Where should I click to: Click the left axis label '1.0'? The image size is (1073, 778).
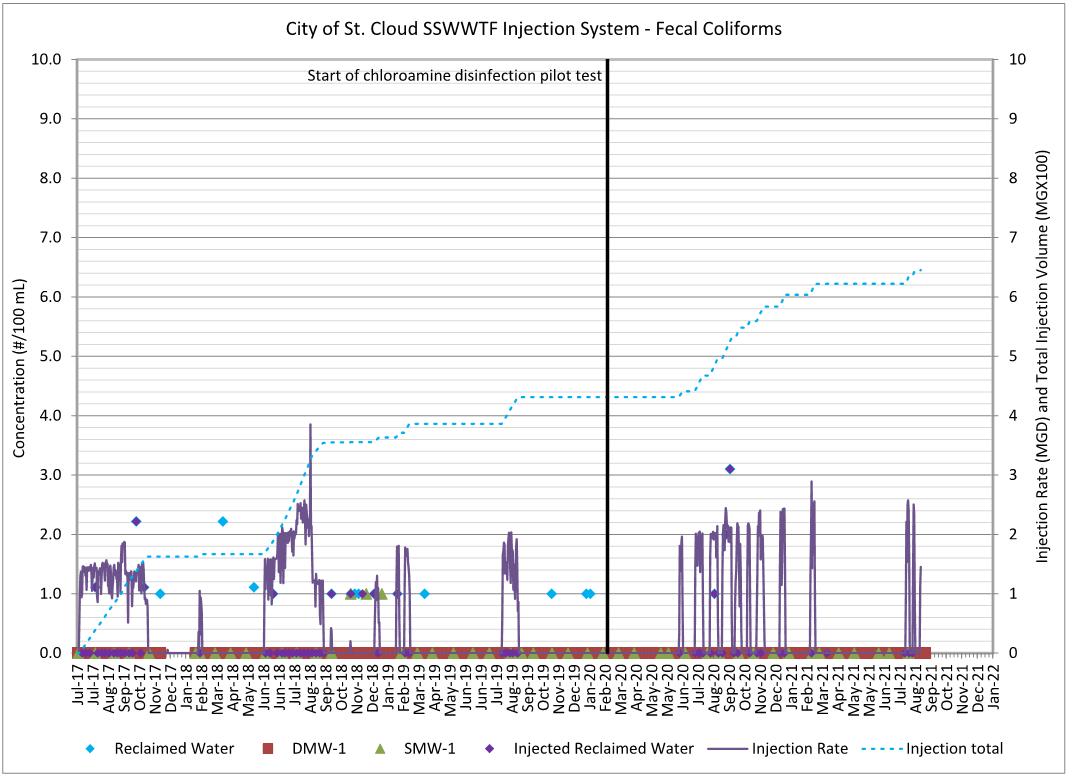[x=50, y=594]
